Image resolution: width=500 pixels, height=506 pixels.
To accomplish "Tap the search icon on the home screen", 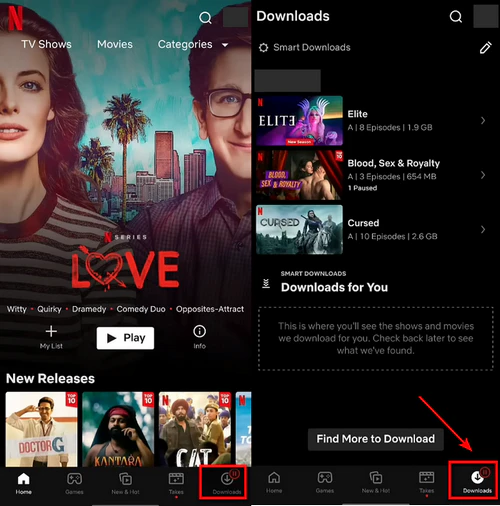I will [205, 18].
